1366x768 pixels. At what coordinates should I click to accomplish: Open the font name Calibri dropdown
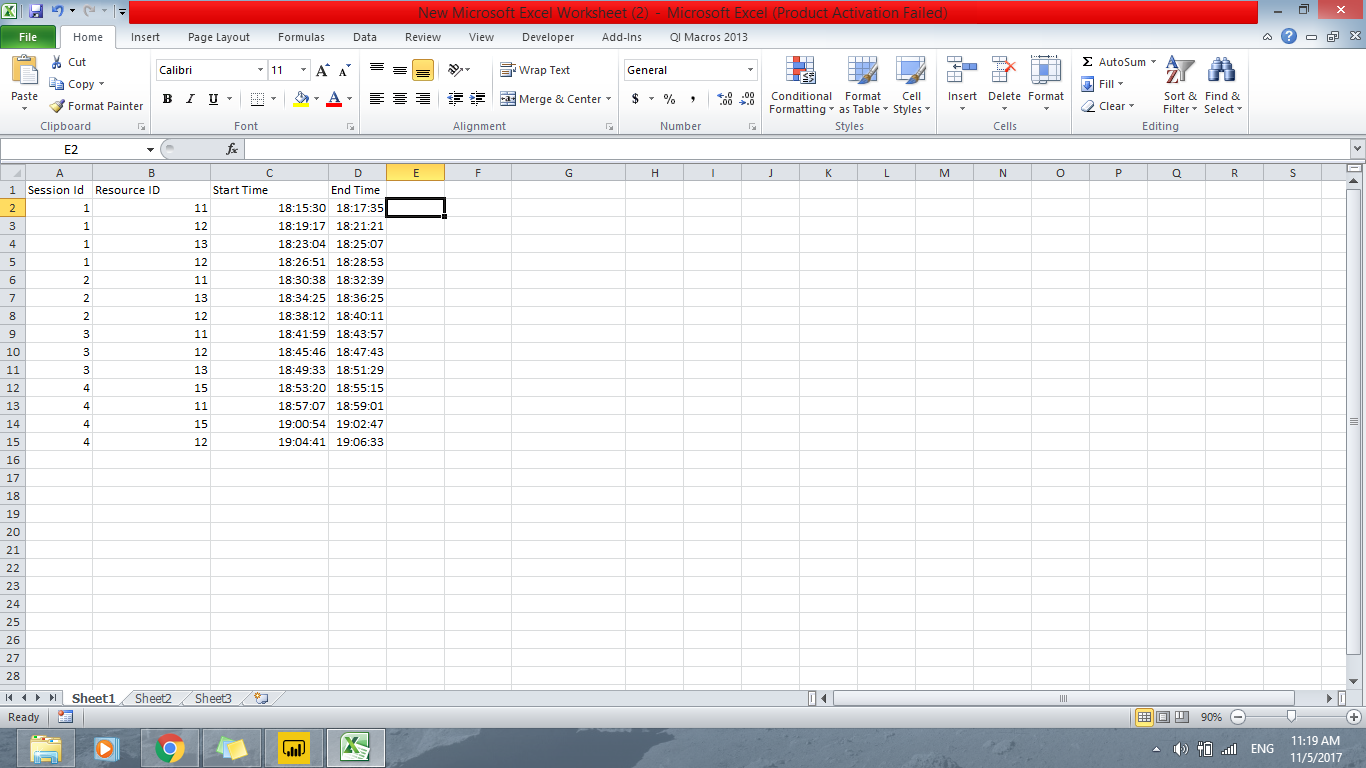pyautogui.click(x=260, y=70)
